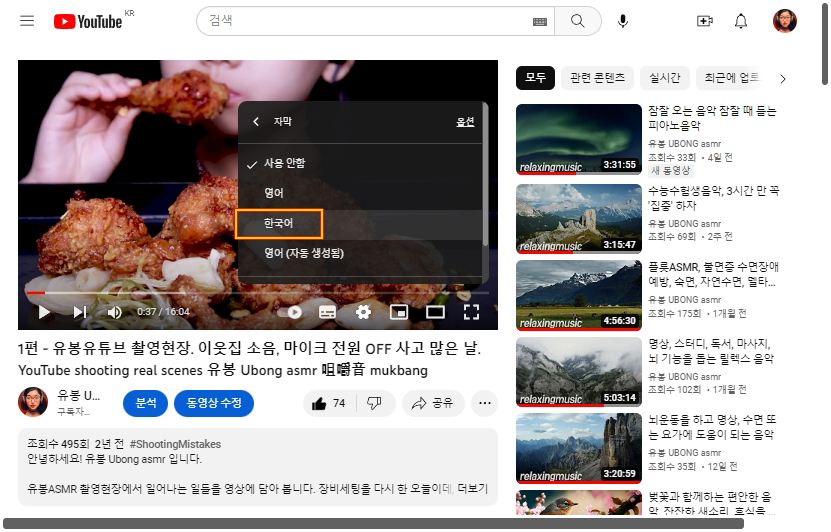
Task: Skip to the next video
Action: [80, 312]
